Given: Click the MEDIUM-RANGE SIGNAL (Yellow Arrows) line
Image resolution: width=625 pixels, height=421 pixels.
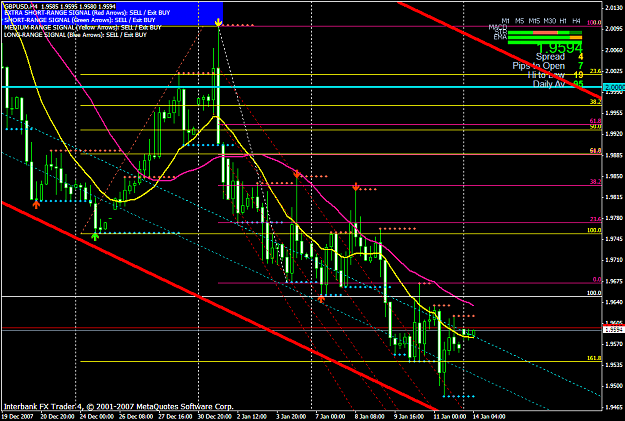Looking at the screenshot, I should 83,28.
